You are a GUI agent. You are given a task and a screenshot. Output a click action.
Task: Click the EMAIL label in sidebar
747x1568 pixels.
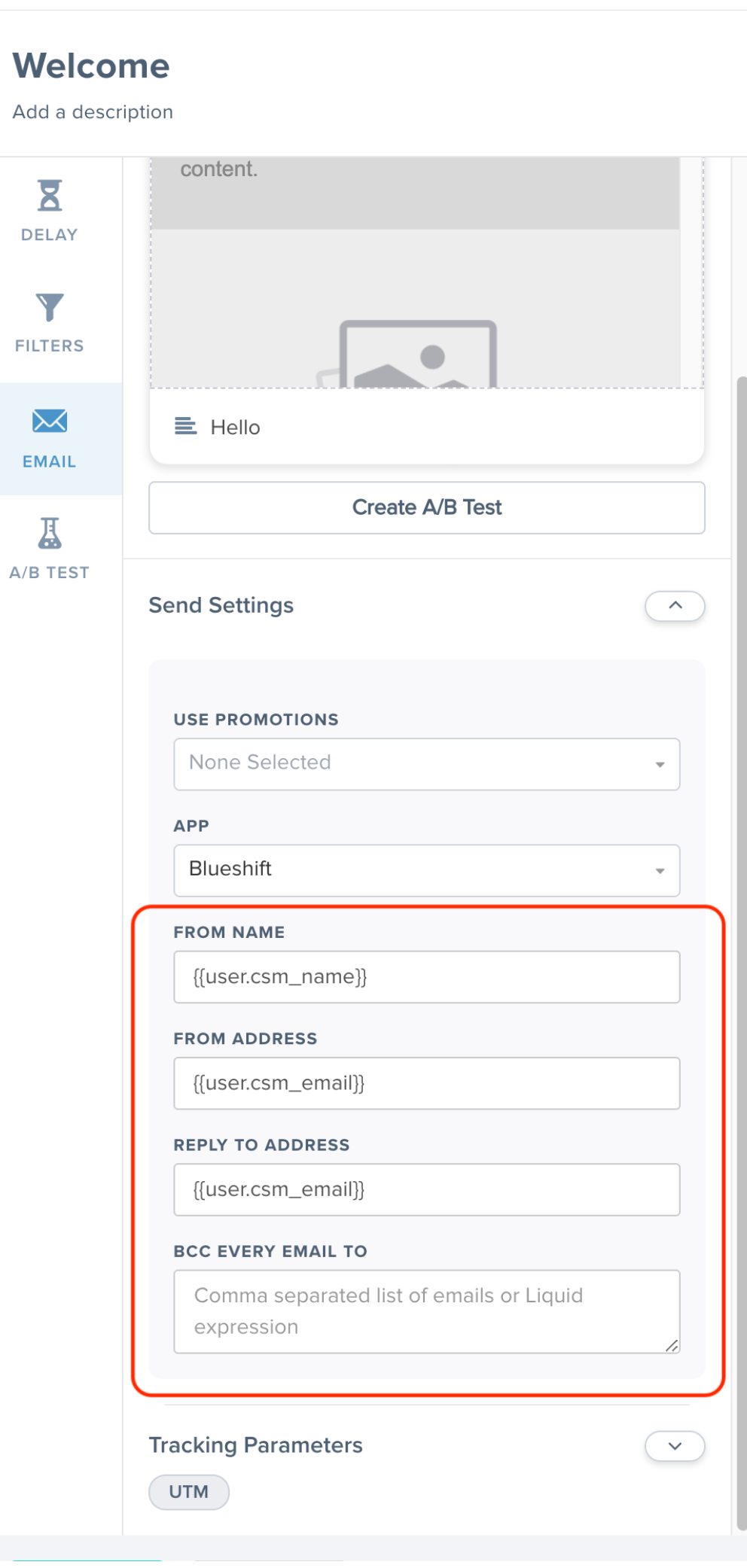point(50,462)
